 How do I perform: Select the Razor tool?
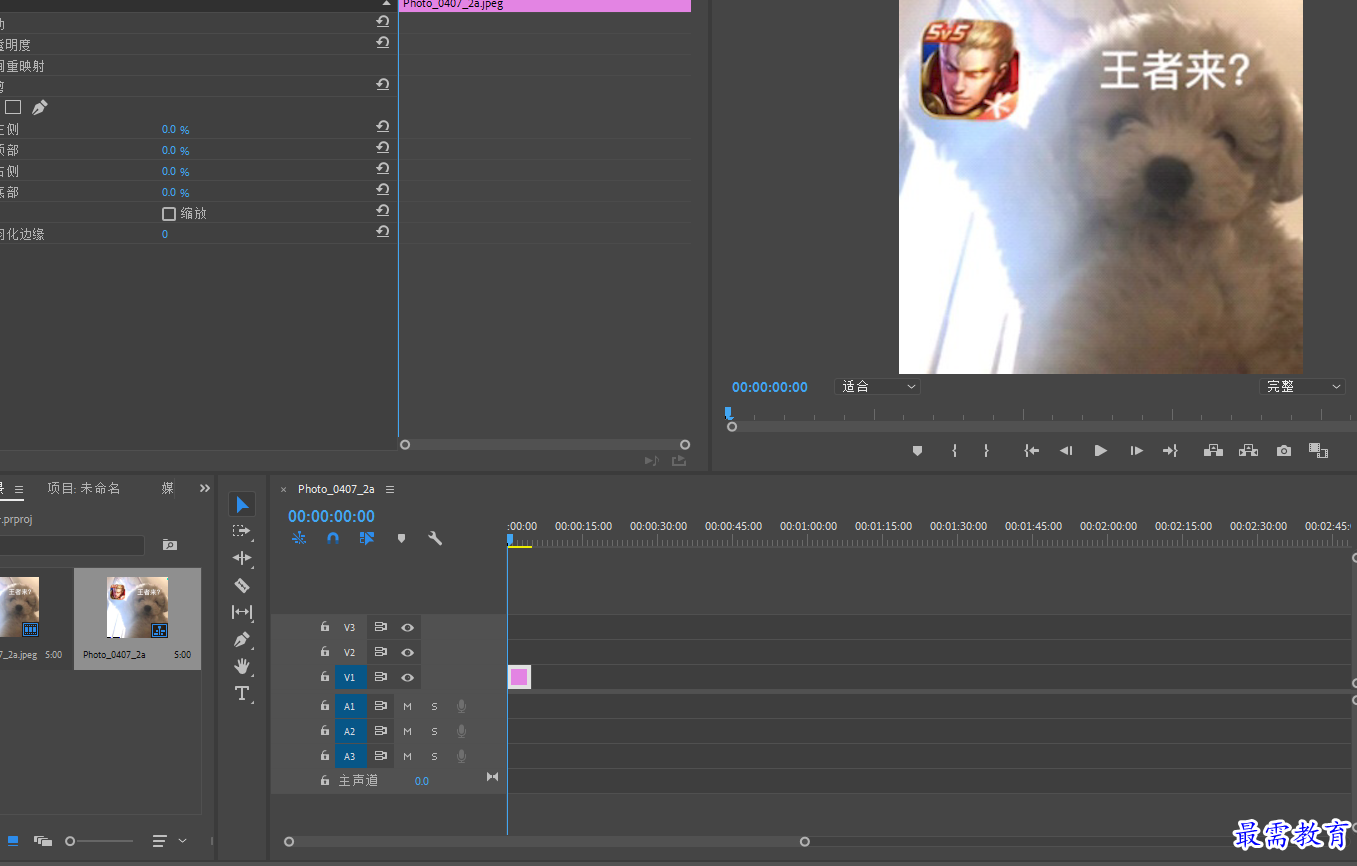point(242,585)
